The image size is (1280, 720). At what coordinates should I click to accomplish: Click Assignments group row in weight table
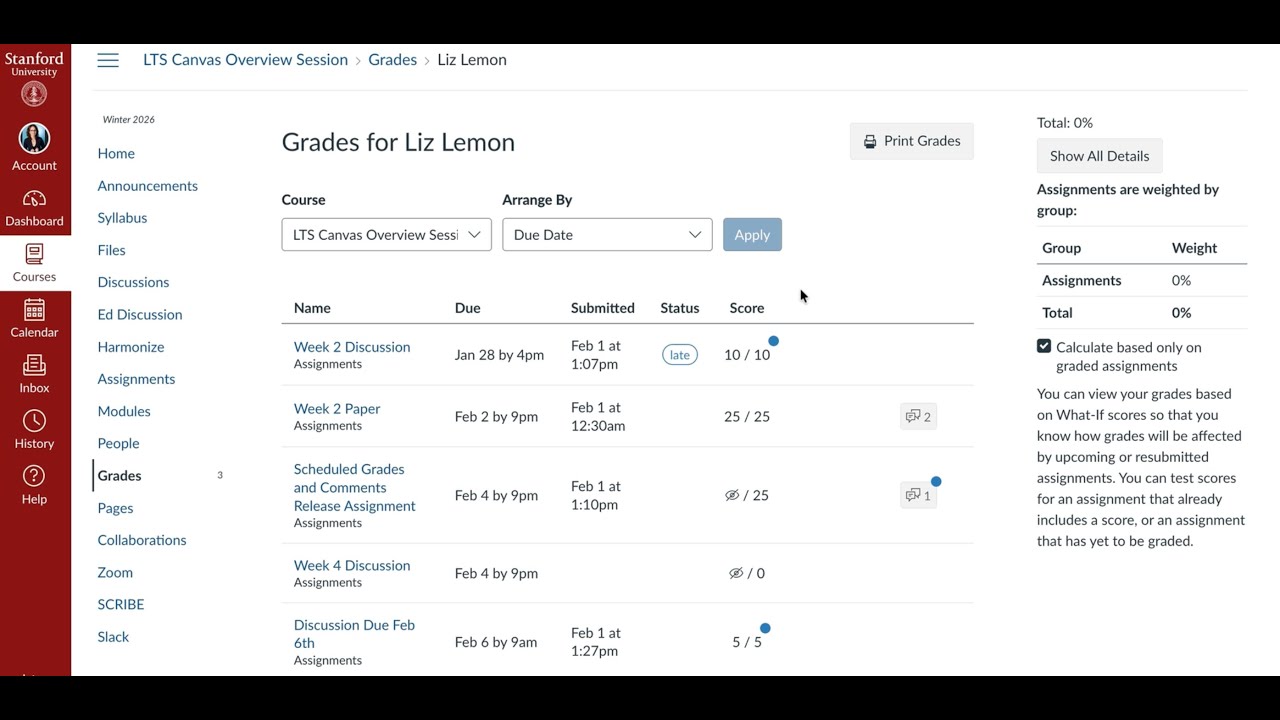tap(1142, 281)
